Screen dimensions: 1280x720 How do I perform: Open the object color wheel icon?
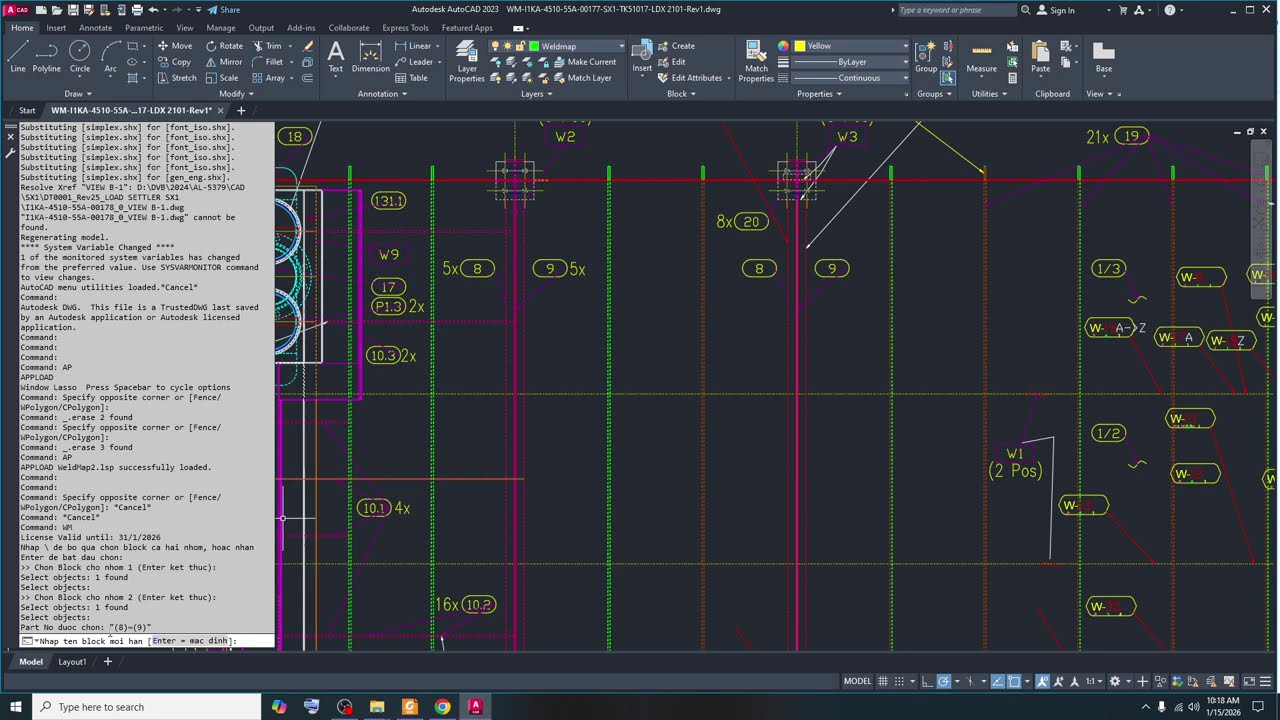(x=783, y=46)
